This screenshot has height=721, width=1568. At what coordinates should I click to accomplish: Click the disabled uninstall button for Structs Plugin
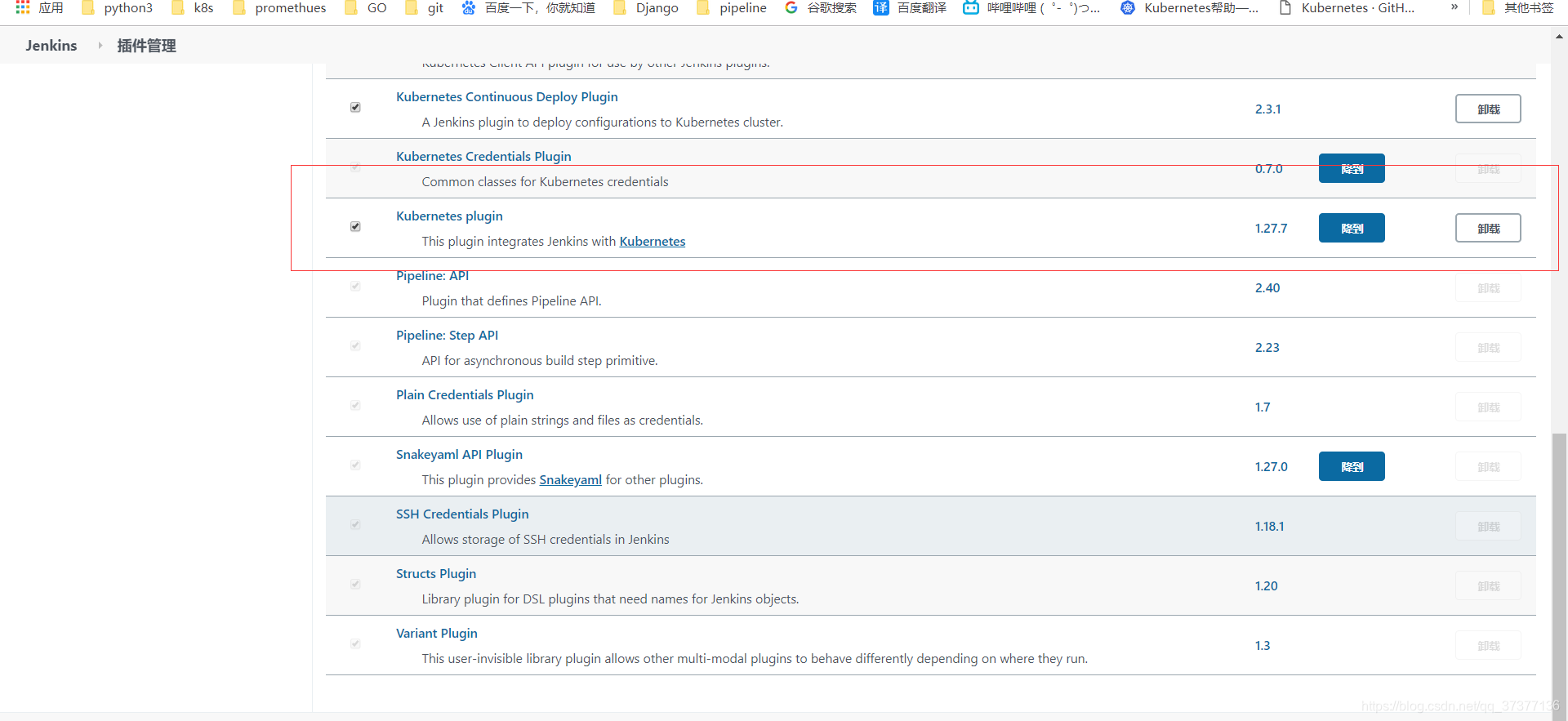[1488, 585]
